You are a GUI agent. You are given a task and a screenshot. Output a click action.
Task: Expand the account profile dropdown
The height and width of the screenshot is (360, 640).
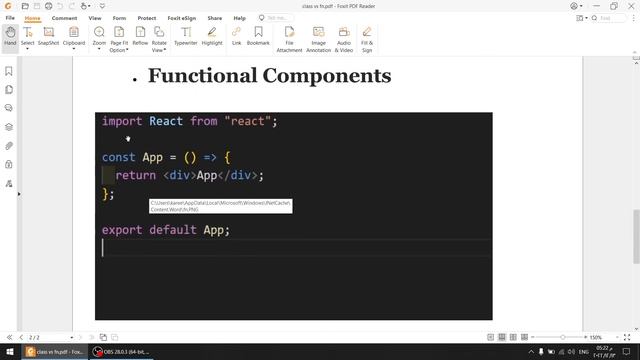[x=581, y=6]
